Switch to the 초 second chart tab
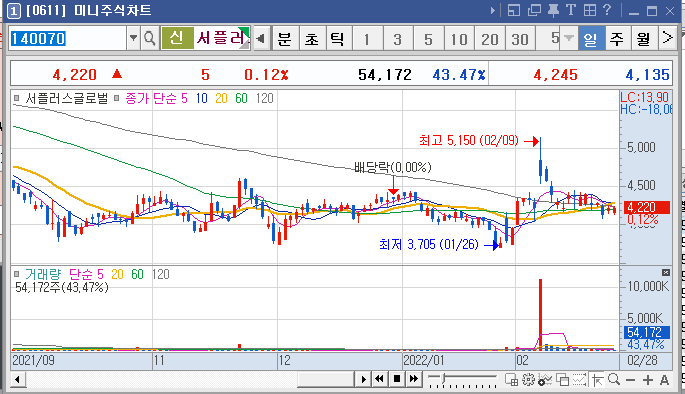 click(x=312, y=39)
